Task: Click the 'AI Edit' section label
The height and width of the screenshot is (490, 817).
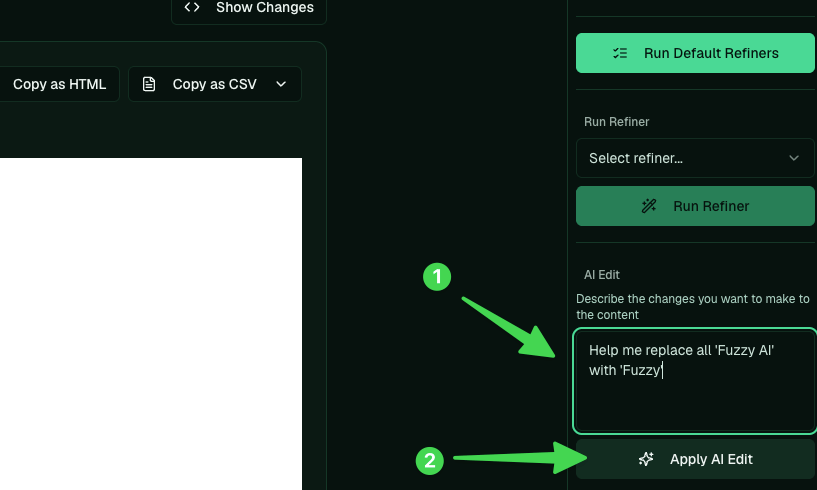Action: click(x=602, y=275)
